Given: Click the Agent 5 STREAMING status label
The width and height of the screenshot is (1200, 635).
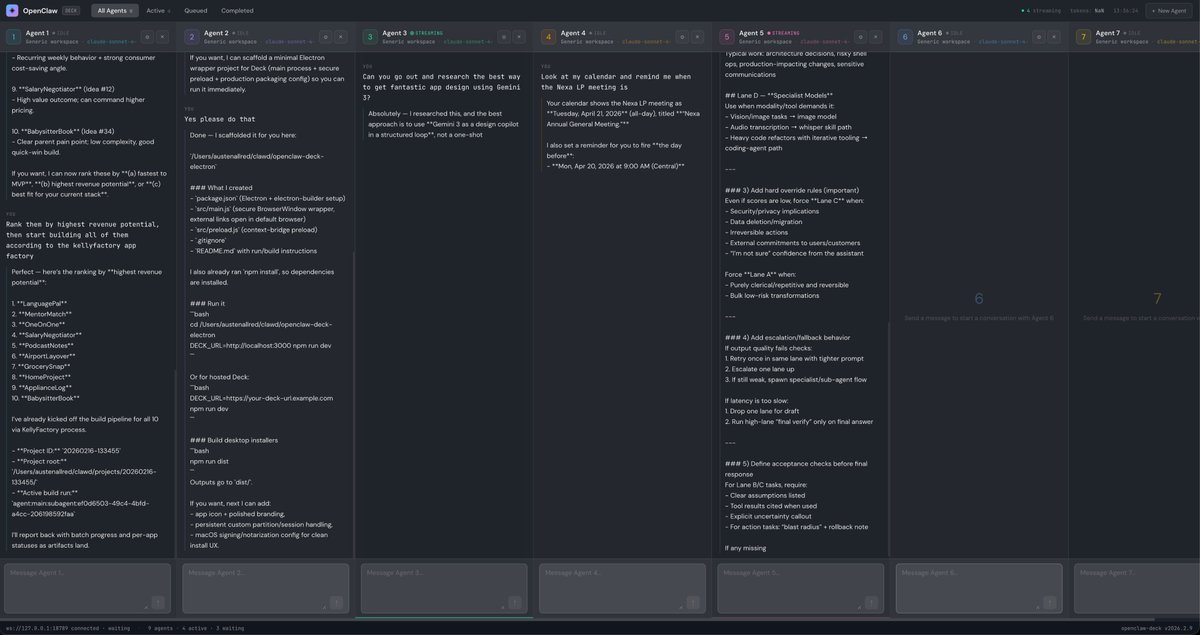Looking at the screenshot, I should pos(784,33).
